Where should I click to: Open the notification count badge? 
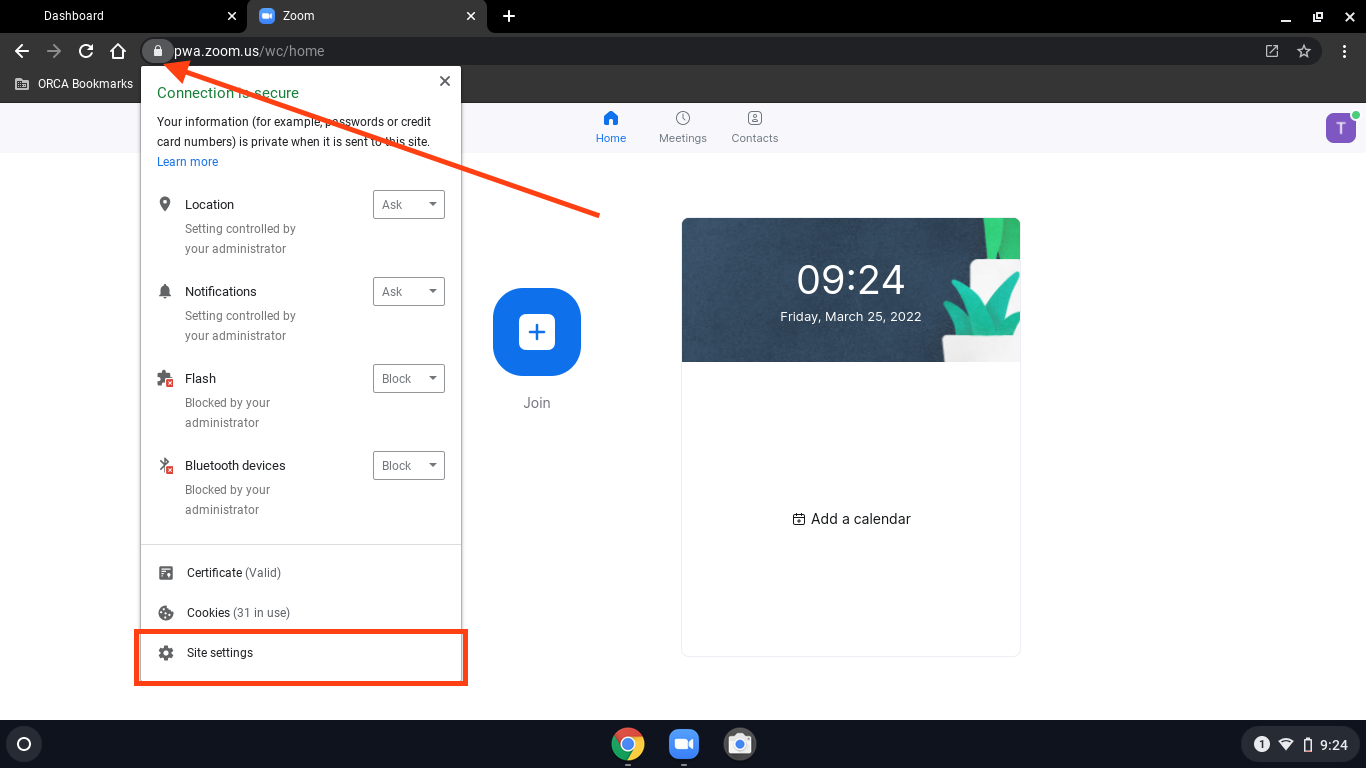pyautogui.click(x=1262, y=744)
